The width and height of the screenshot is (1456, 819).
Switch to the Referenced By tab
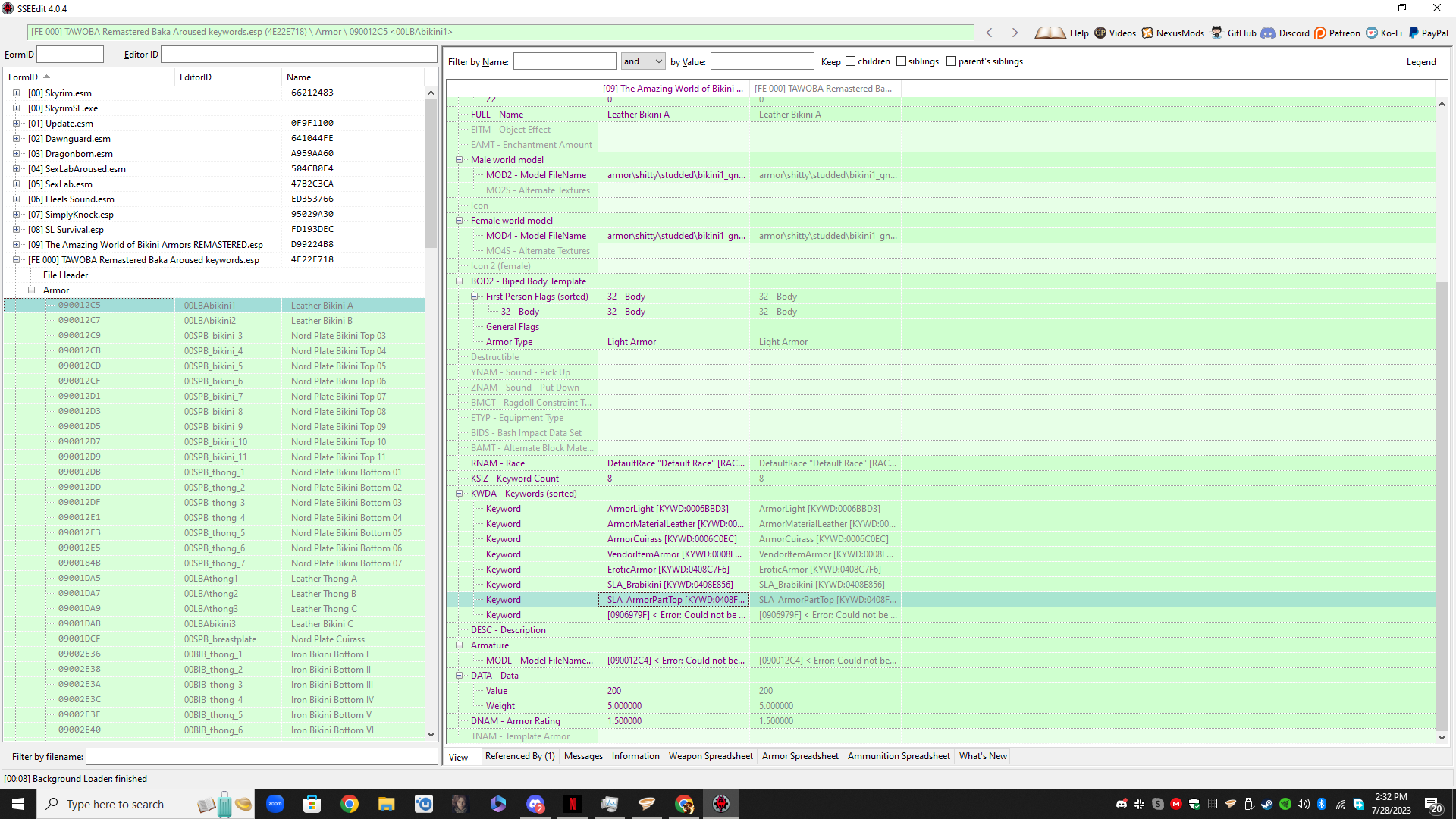click(519, 756)
